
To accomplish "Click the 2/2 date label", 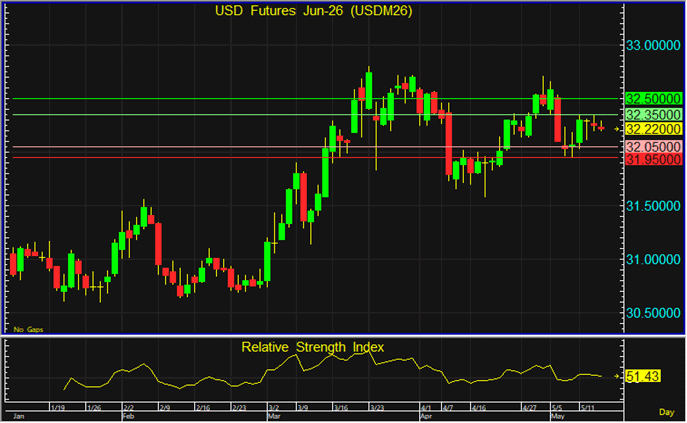I will pos(128,408).
